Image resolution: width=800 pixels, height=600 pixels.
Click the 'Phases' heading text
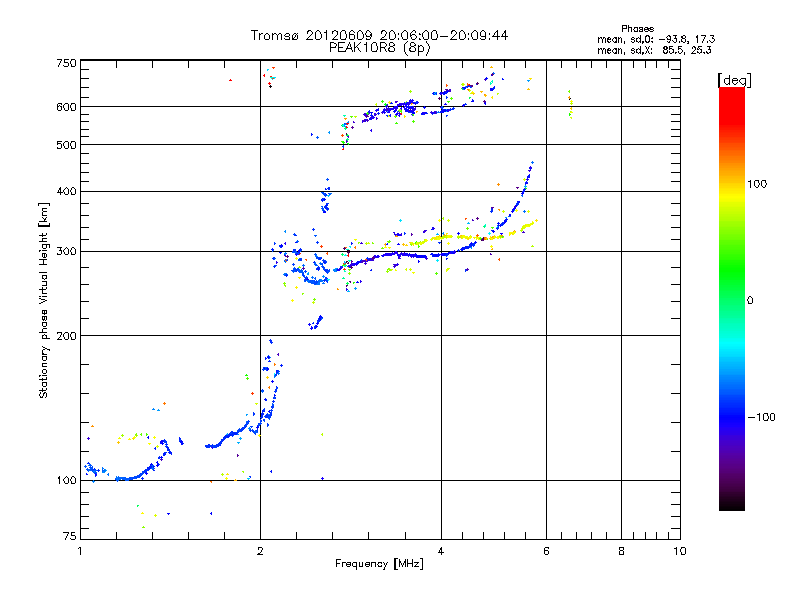tap(637, 29)
